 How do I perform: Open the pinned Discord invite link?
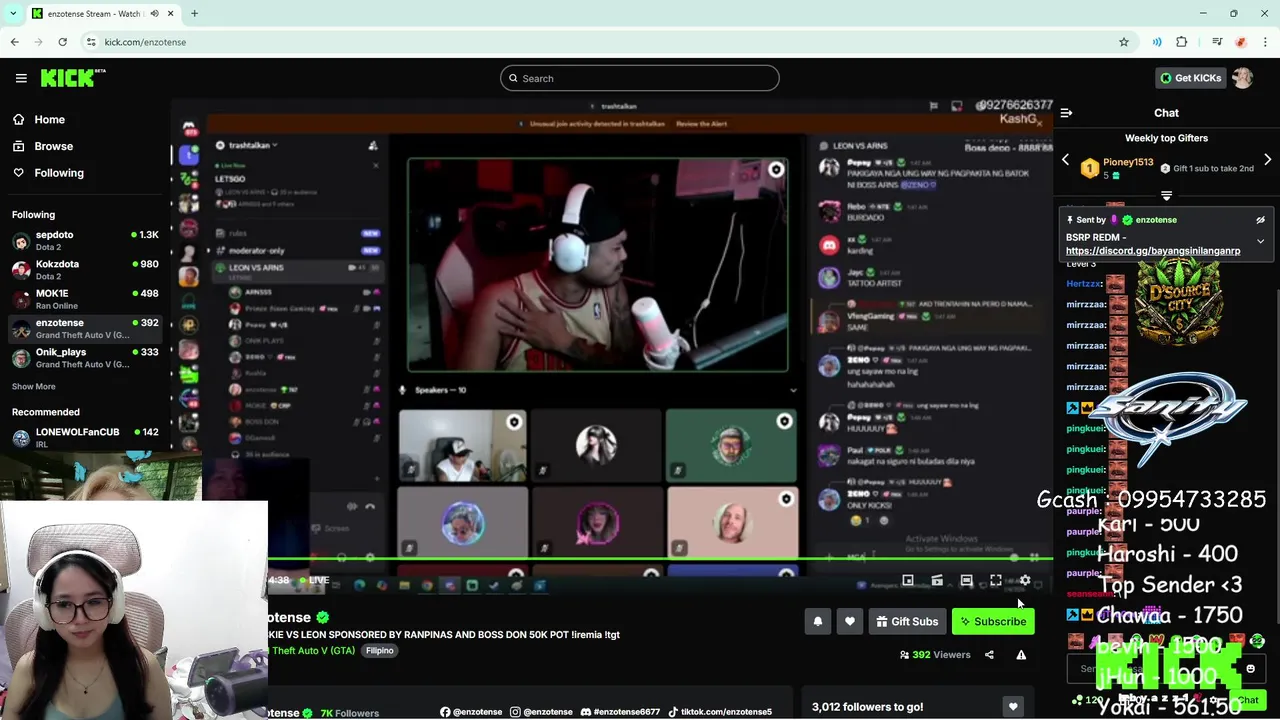pos(1153,251)
